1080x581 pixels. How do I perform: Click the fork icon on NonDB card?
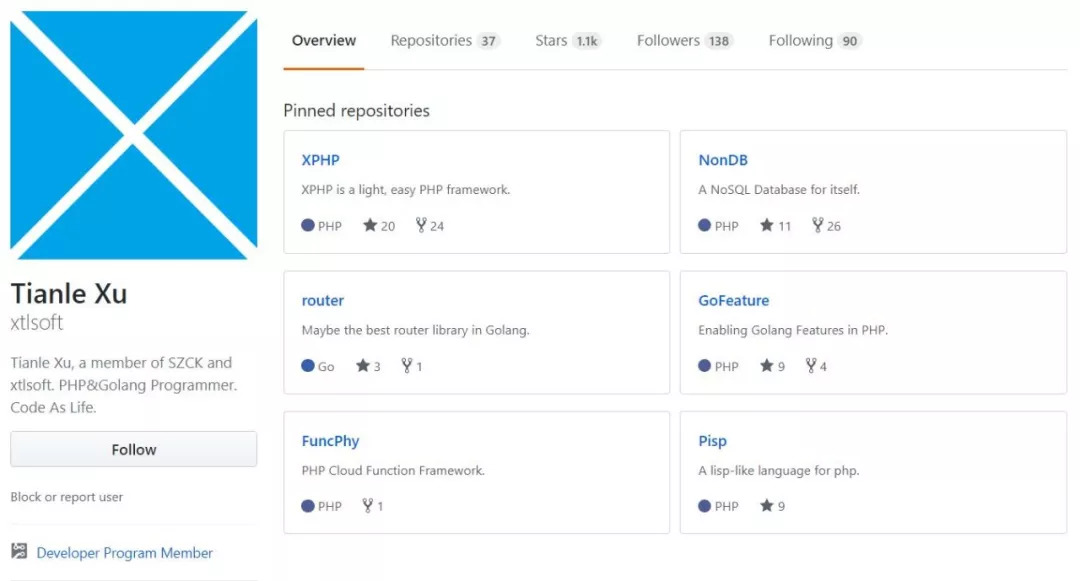pyautogui.click(x=817, y=226)
